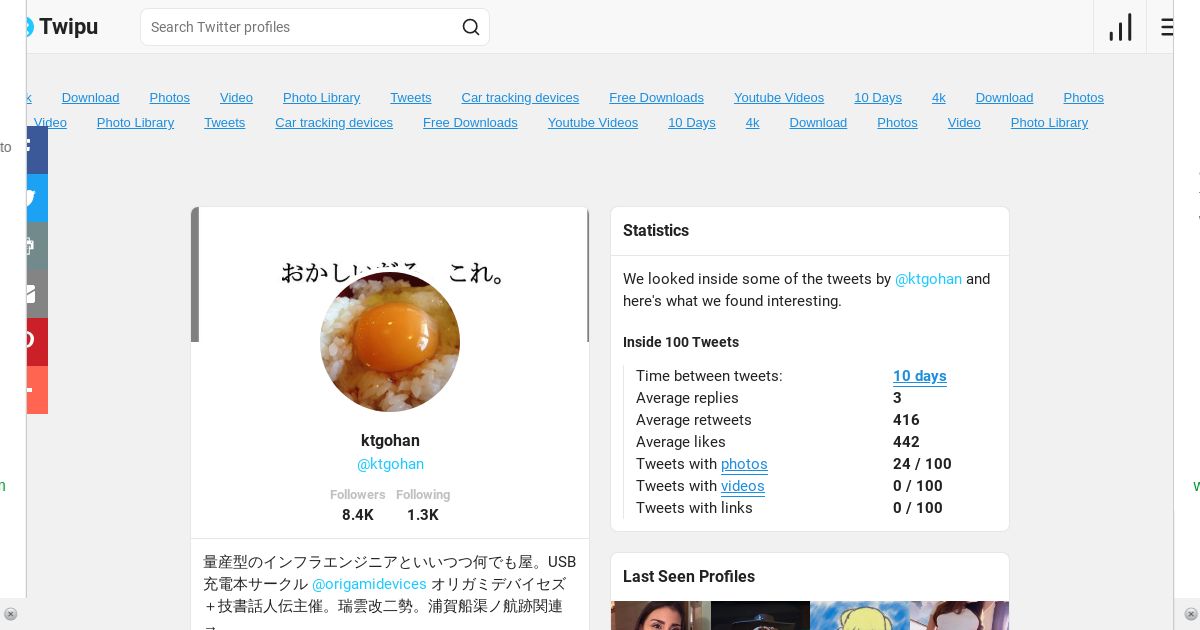This screenshot has height=630, width=1200.
Task: Click the 'Tweets with links' label
Action: [694, 508]
